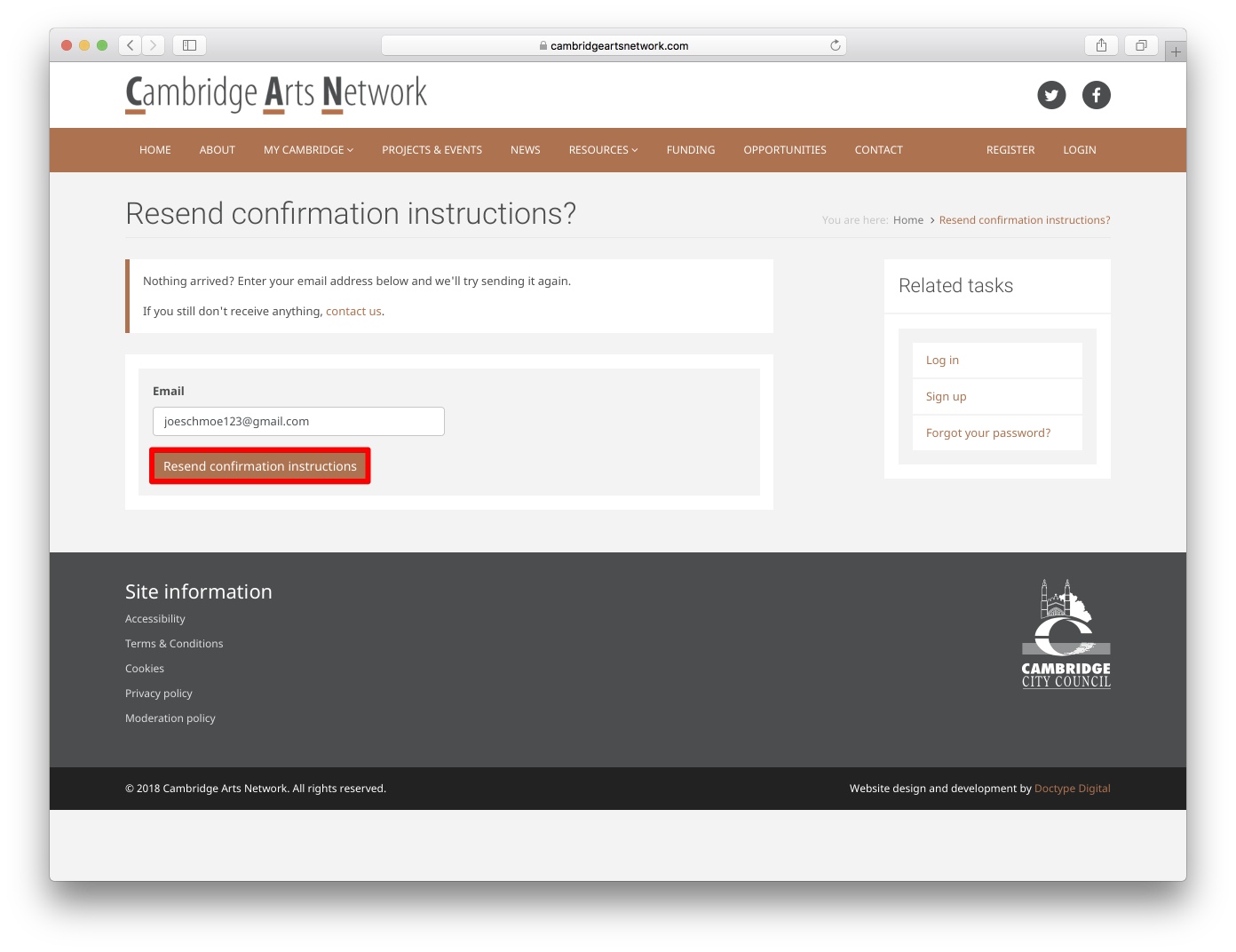This screenshot has height=952, width=1236.
Task: Open the Doctype Digital footer link
Action: [1072, 789]
